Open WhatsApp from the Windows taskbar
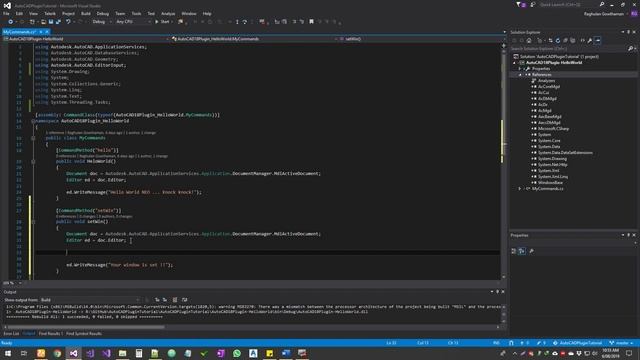Viewport: 640px width, 360px height. pyautogui.click(x=237, y=353)
